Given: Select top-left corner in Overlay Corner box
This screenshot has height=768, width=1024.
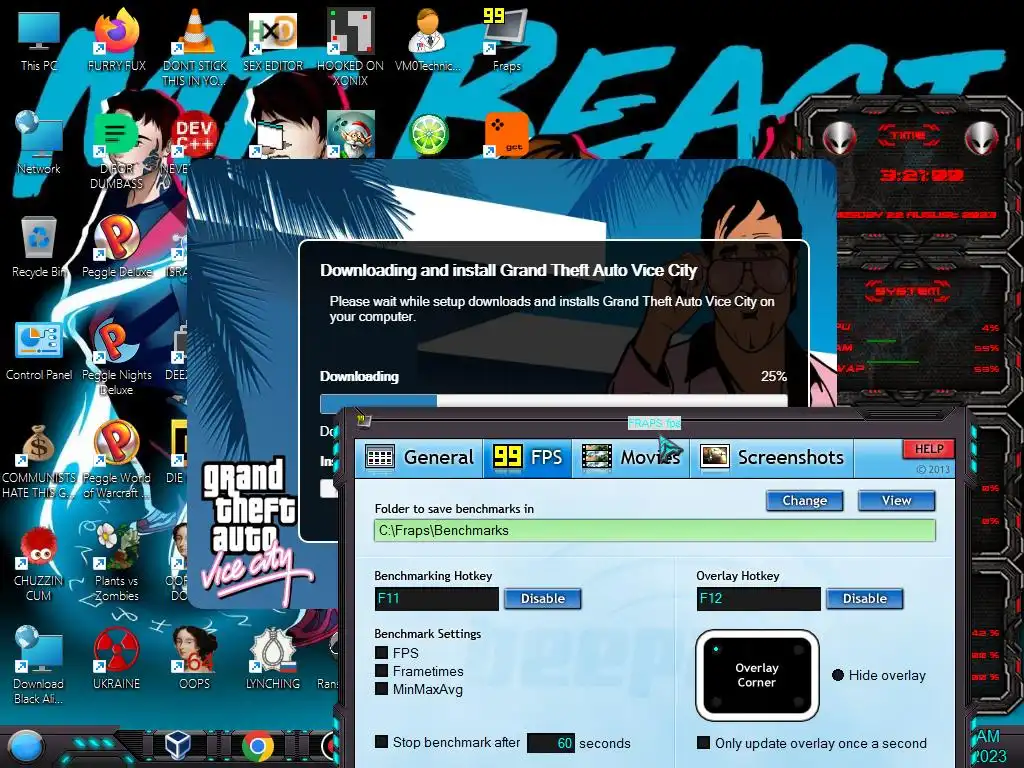Looking at the screenshot, I should pos(716,649).
